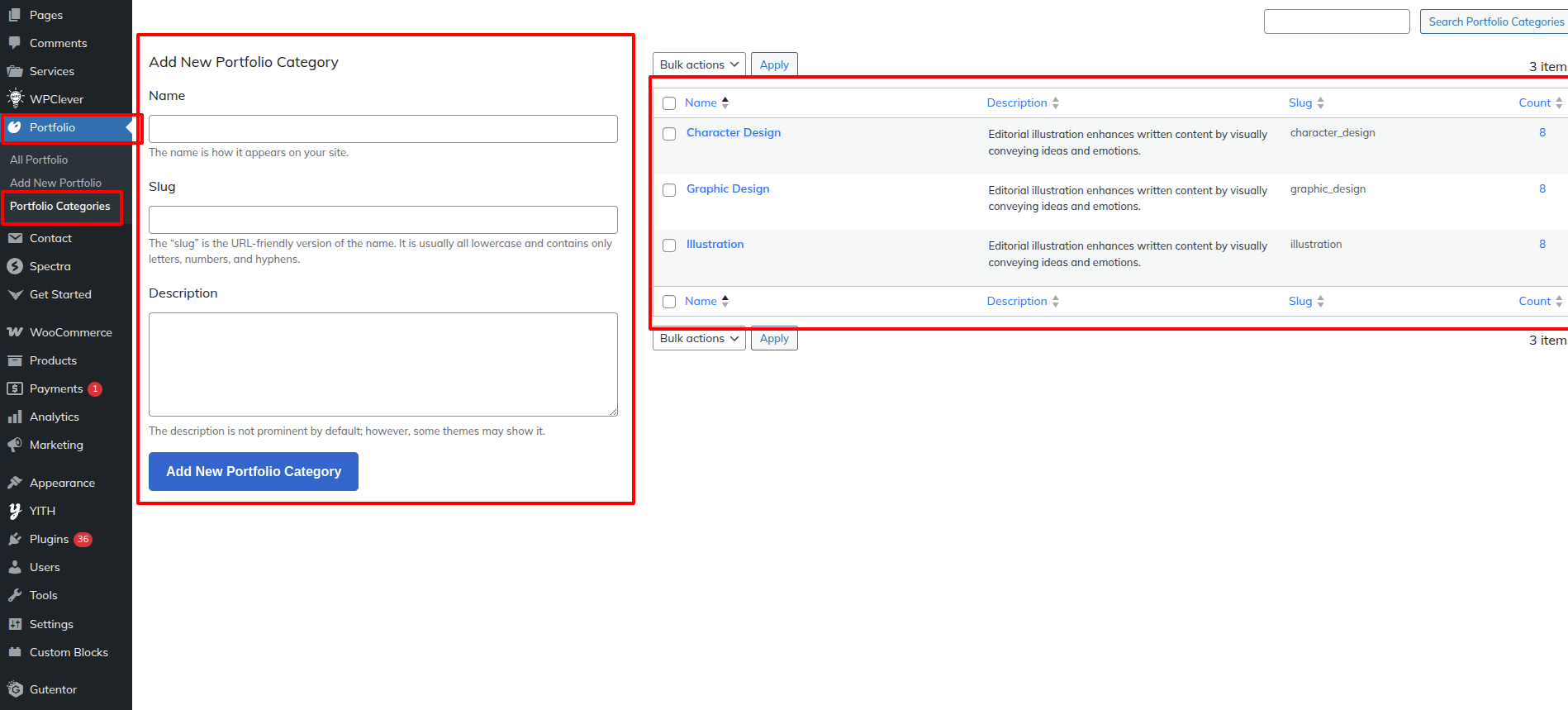Click the Gutentor icon in sidebar
This screenshot has width=1568, height=710.
[15, 689]
